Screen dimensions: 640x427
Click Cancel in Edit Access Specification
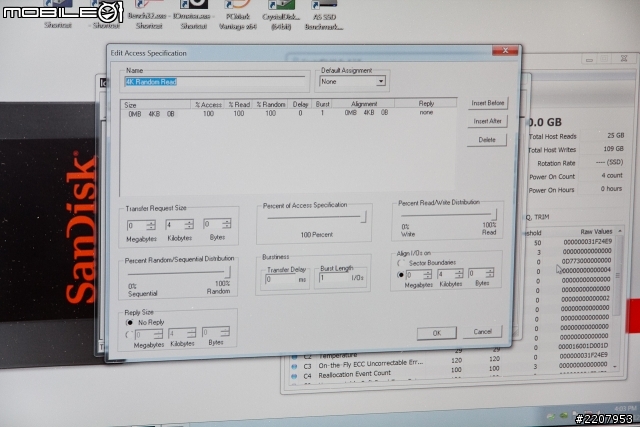point(482,331)
